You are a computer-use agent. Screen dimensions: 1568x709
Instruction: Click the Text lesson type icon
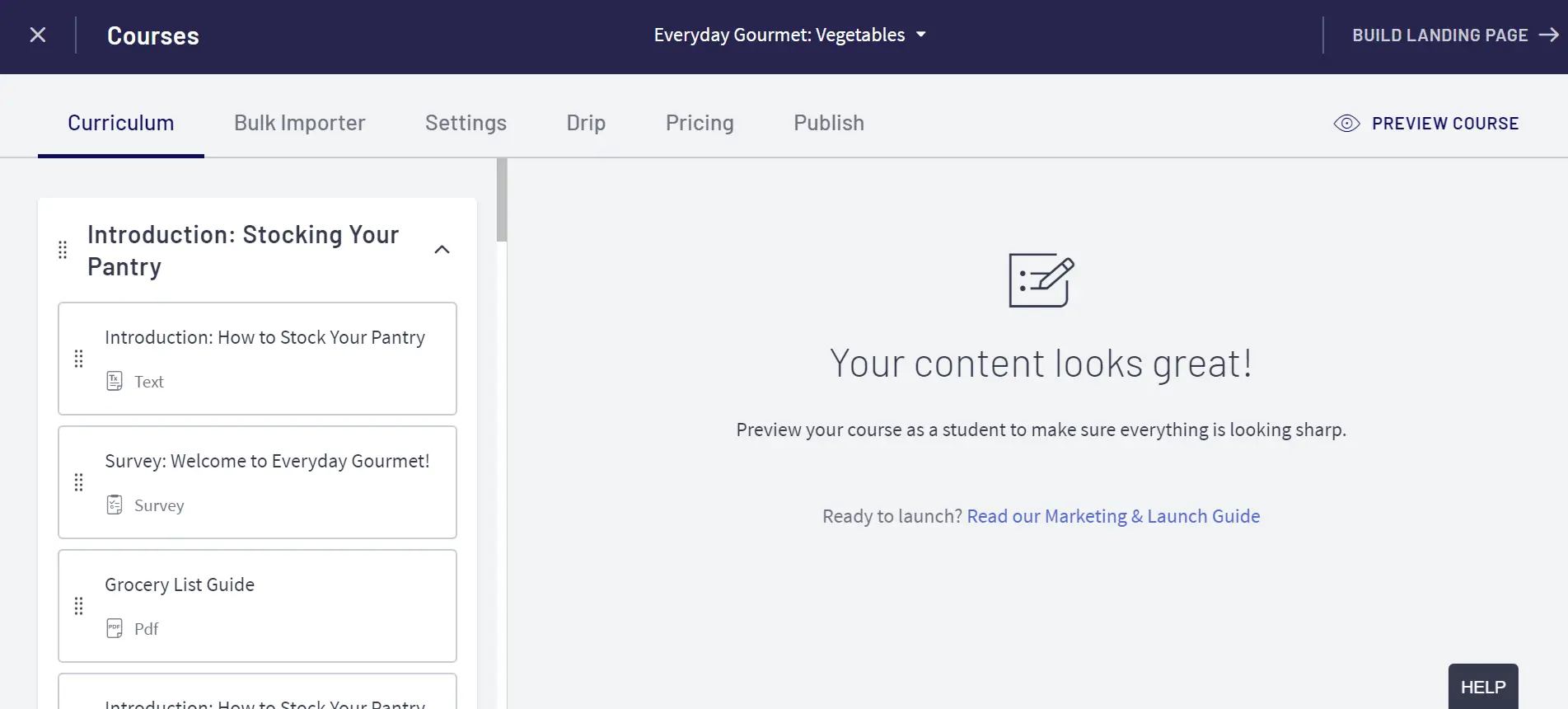coord(115,381)
